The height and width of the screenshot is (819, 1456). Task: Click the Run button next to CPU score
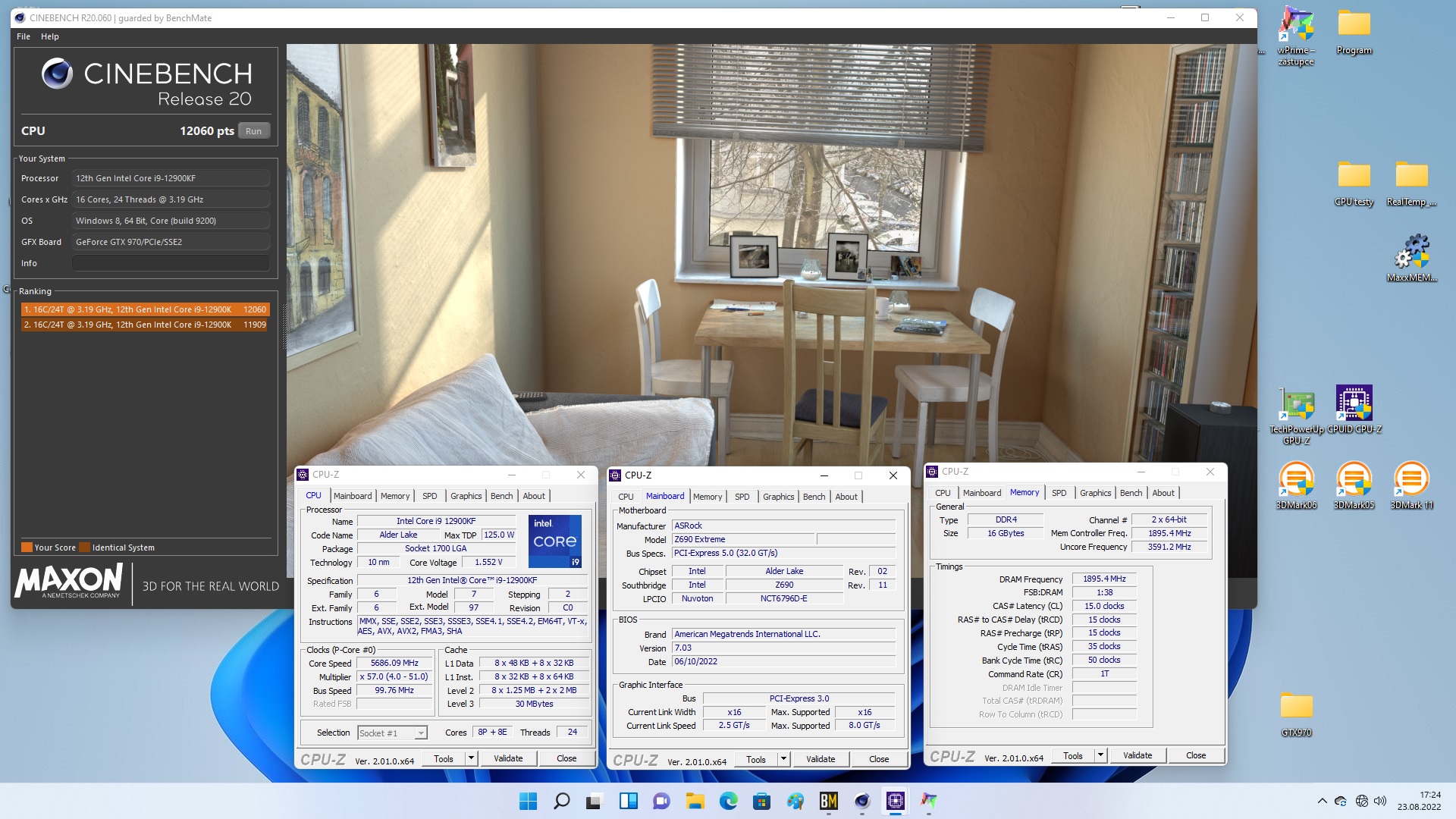(x=253, y=131)
